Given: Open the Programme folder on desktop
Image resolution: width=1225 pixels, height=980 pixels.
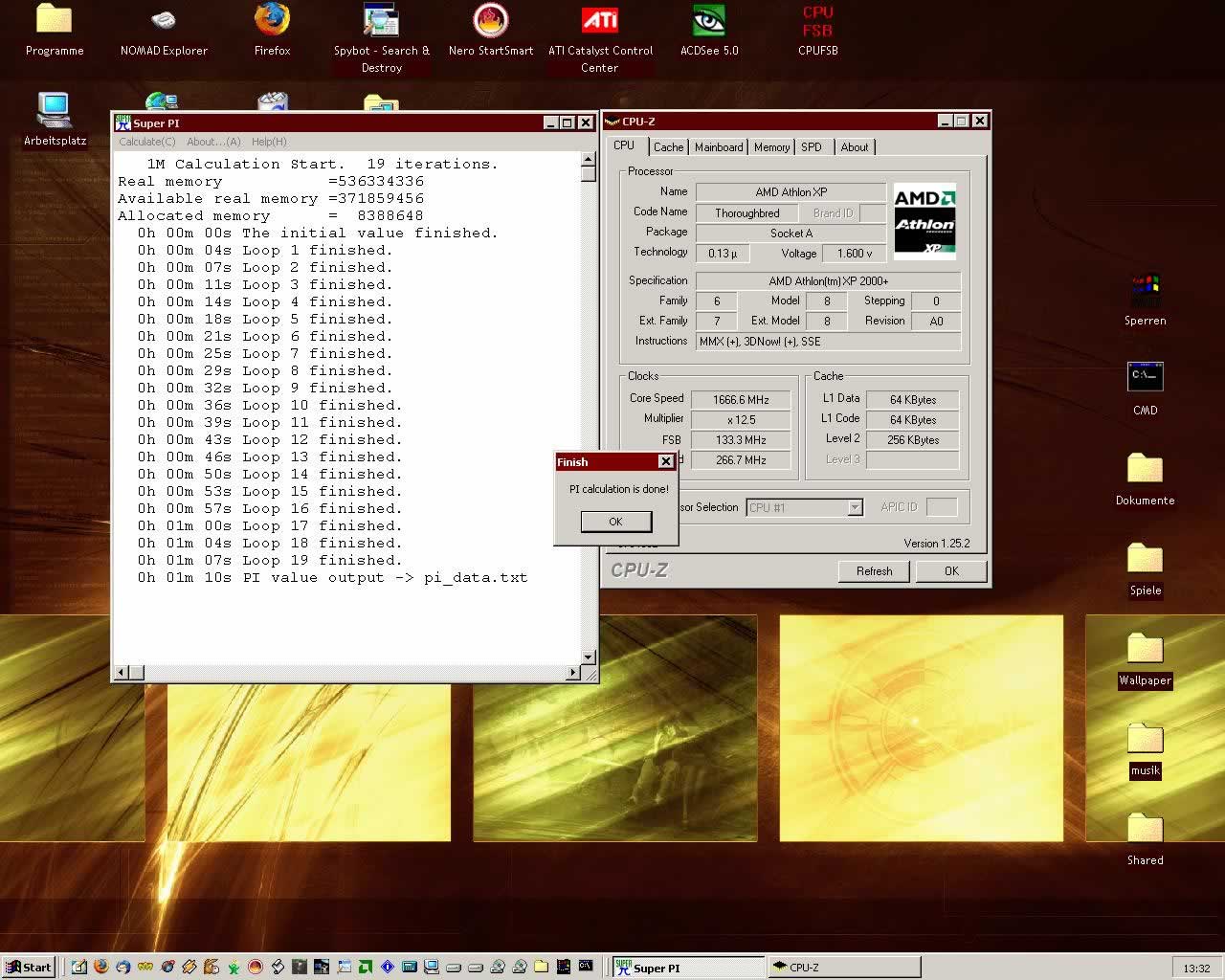Looking at the screenshot, I should pyautogui.click(x=54, y=31).
